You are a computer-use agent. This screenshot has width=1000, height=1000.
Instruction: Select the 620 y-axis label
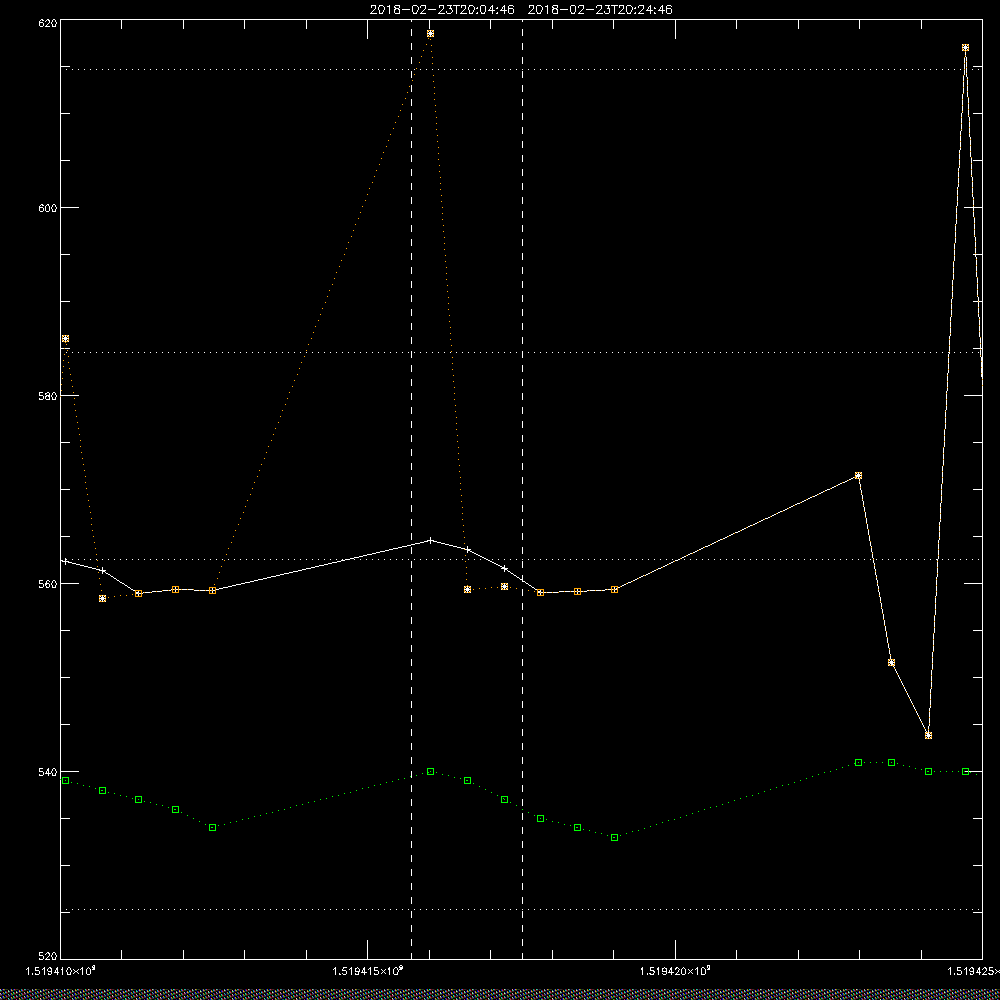[48, 22]
